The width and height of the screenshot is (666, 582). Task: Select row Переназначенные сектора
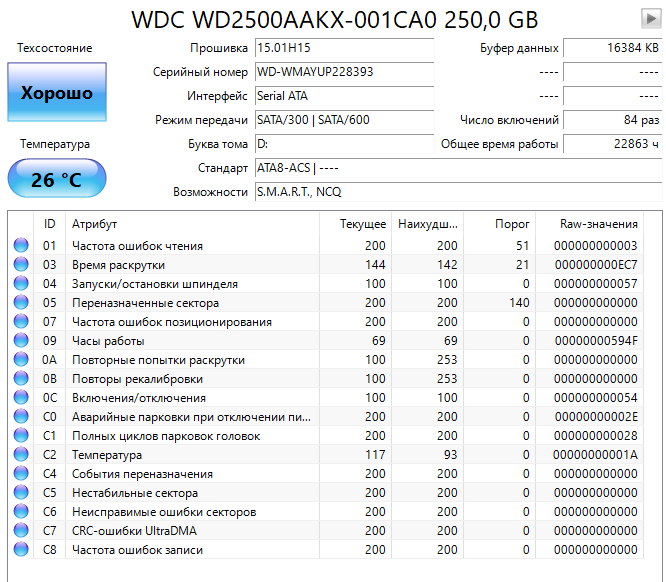325,302
